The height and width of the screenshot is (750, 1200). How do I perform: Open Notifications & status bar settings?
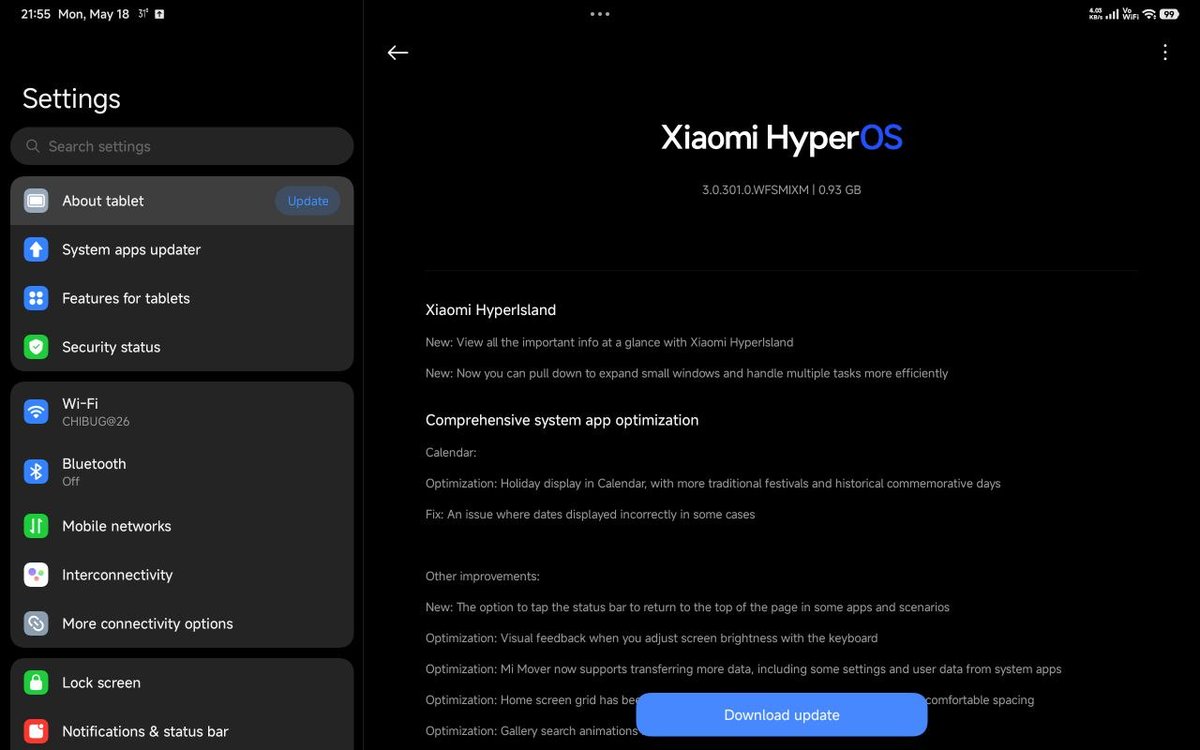click(182, 731)
